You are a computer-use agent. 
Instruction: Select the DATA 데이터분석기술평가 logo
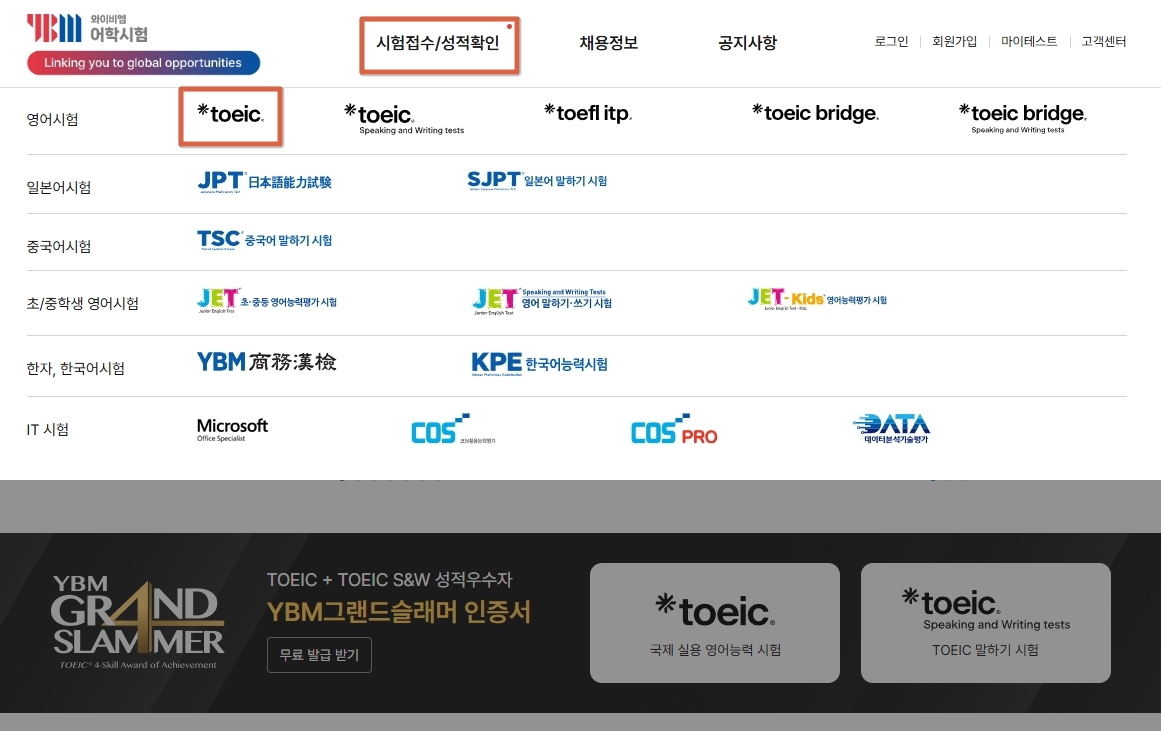(x=891, y=428)
